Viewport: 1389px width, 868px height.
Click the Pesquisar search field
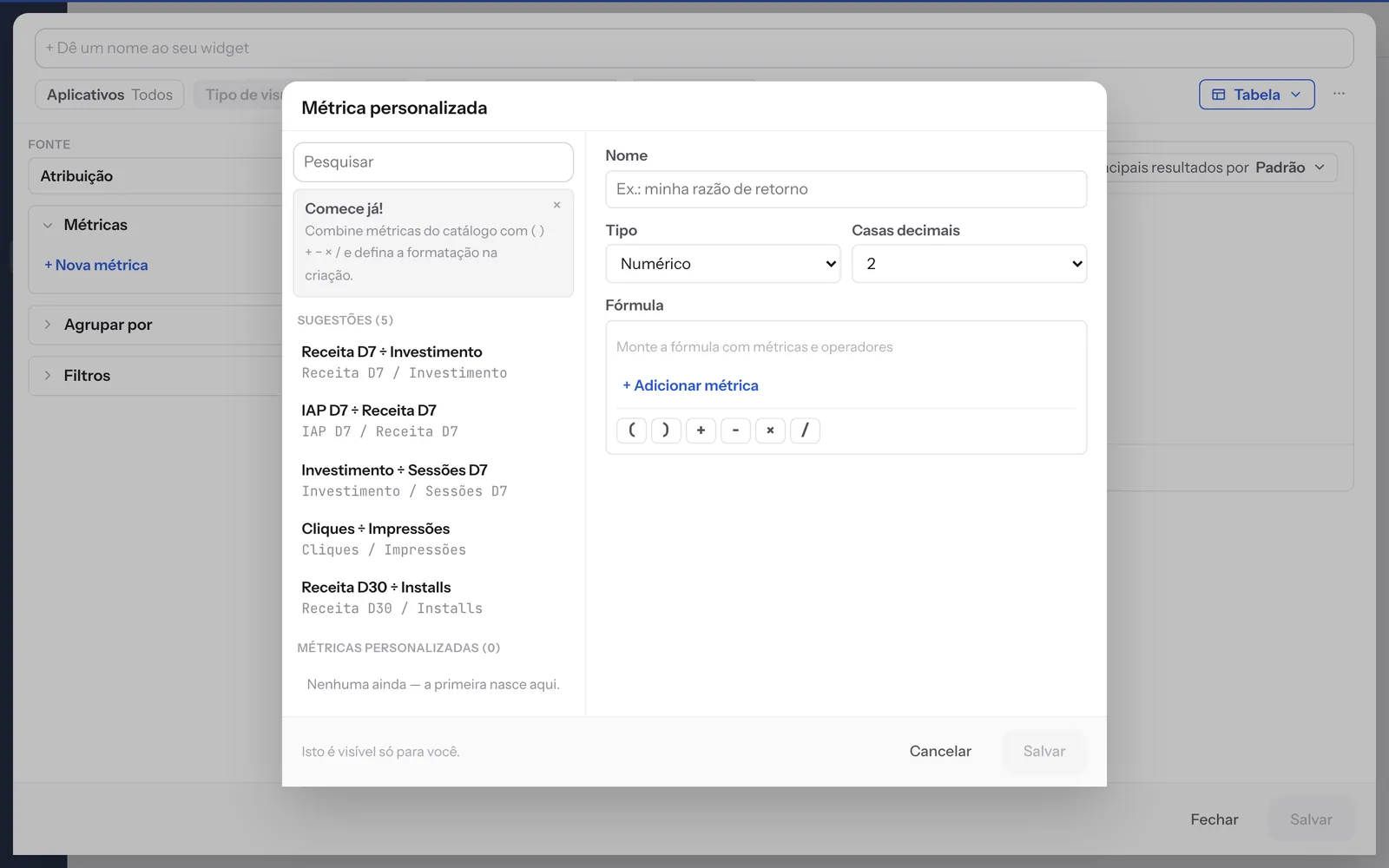pyautogui.click(x=433, y=162)
